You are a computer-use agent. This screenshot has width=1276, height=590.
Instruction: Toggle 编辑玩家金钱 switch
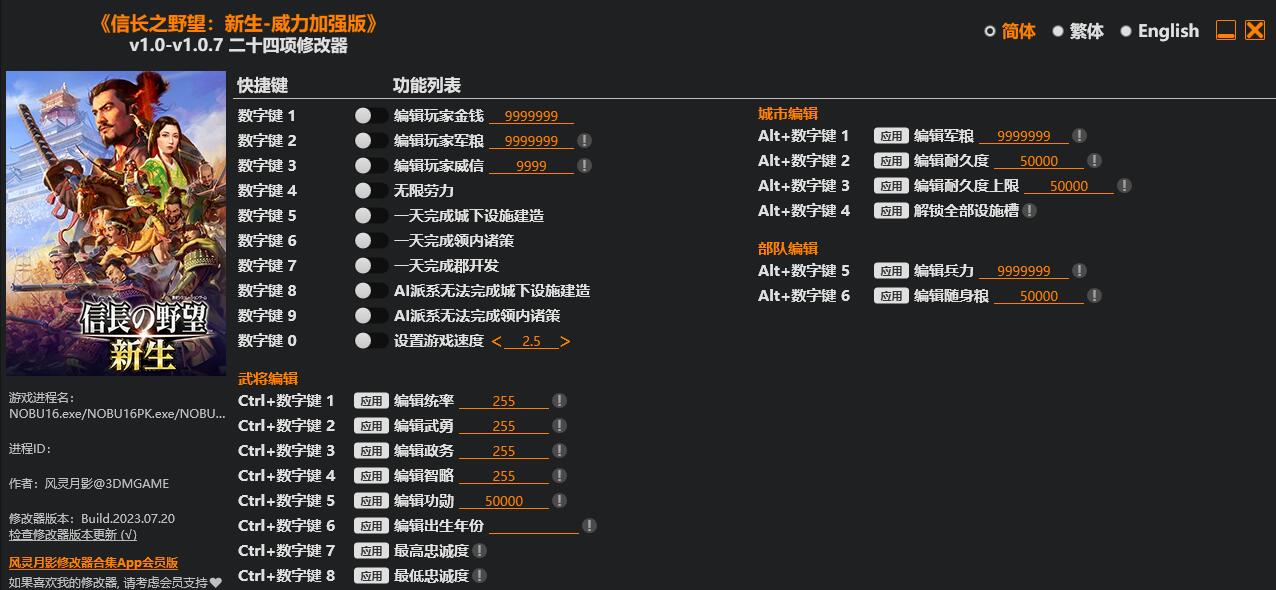click(x=370, y=116)
